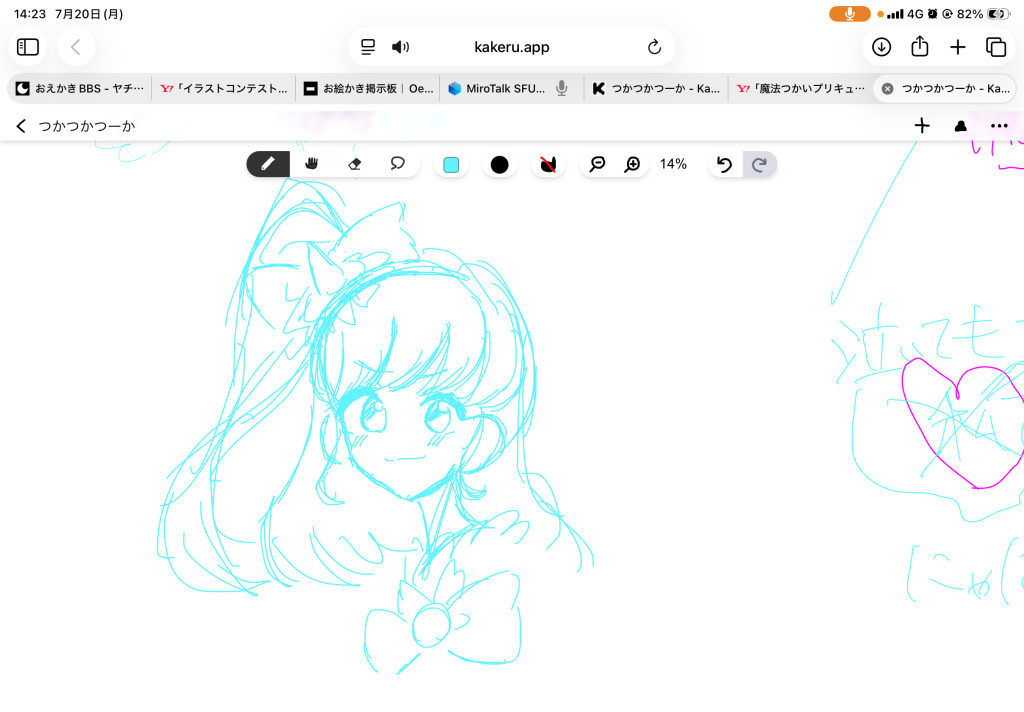Switch to the 魔法つかいプリキュア tab
The height and width of the screenshot is (712, 1024).
tap(801, 89)
